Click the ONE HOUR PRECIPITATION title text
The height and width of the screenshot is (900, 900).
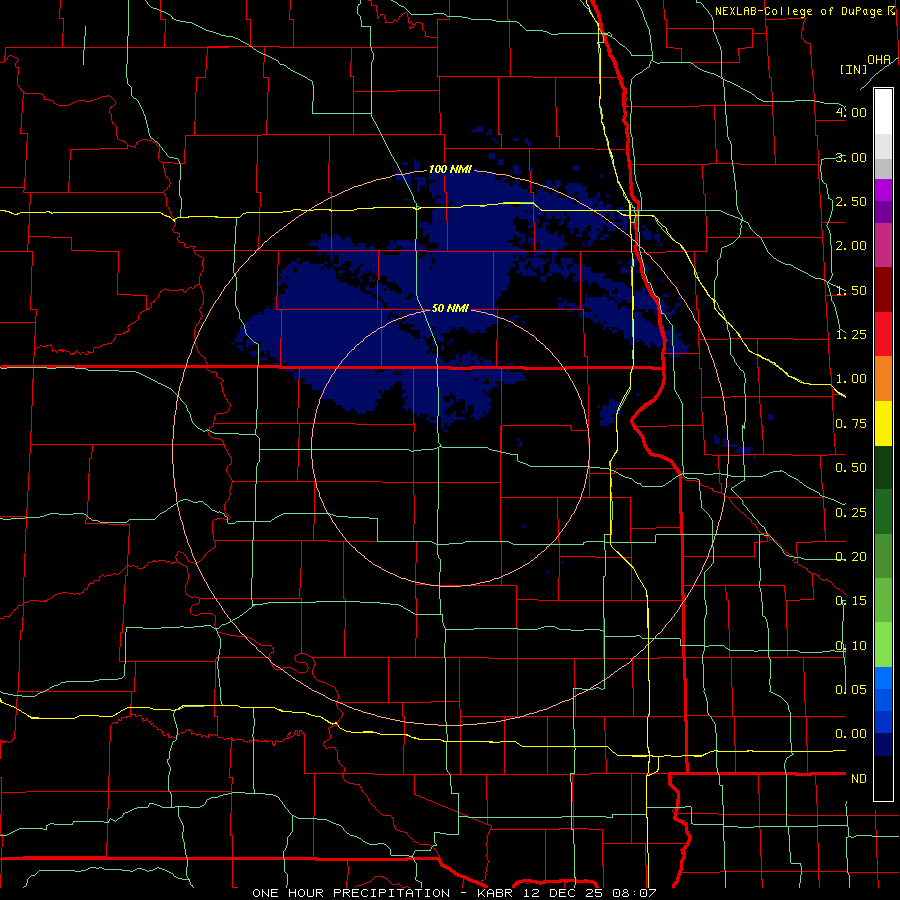pyautogui.click(x=351, y=893)
